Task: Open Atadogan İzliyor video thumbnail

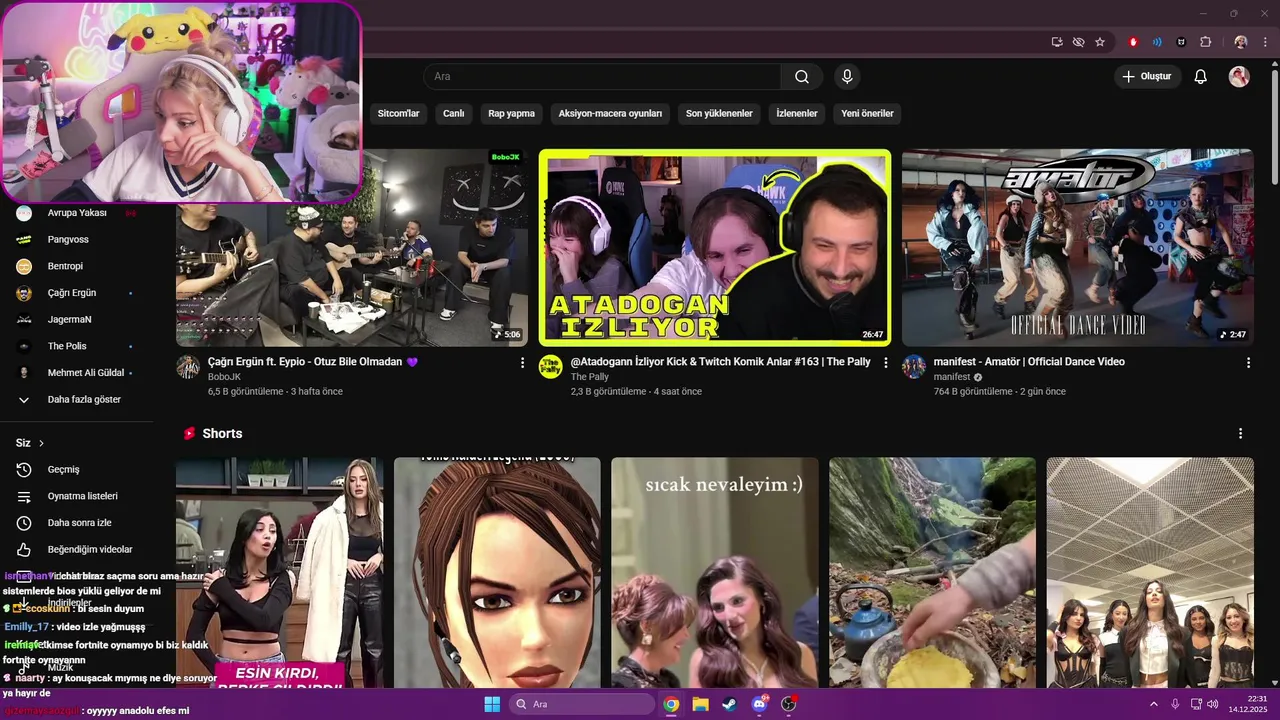Action: [715, 248]
